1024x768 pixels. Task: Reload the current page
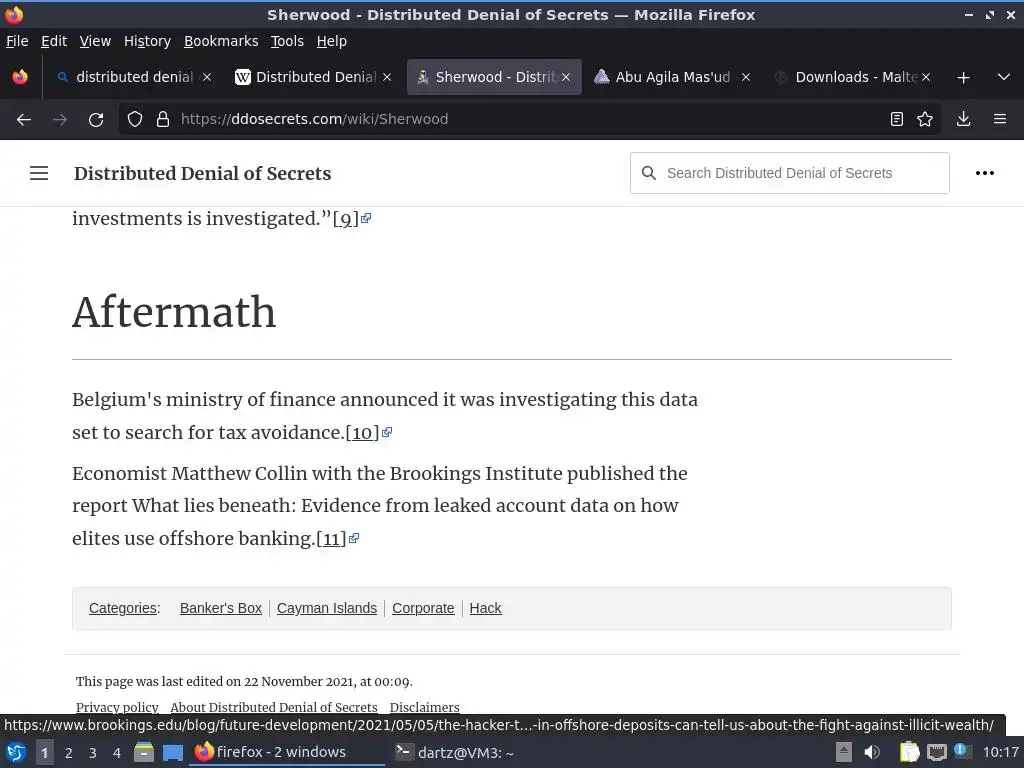click(96, 119)
